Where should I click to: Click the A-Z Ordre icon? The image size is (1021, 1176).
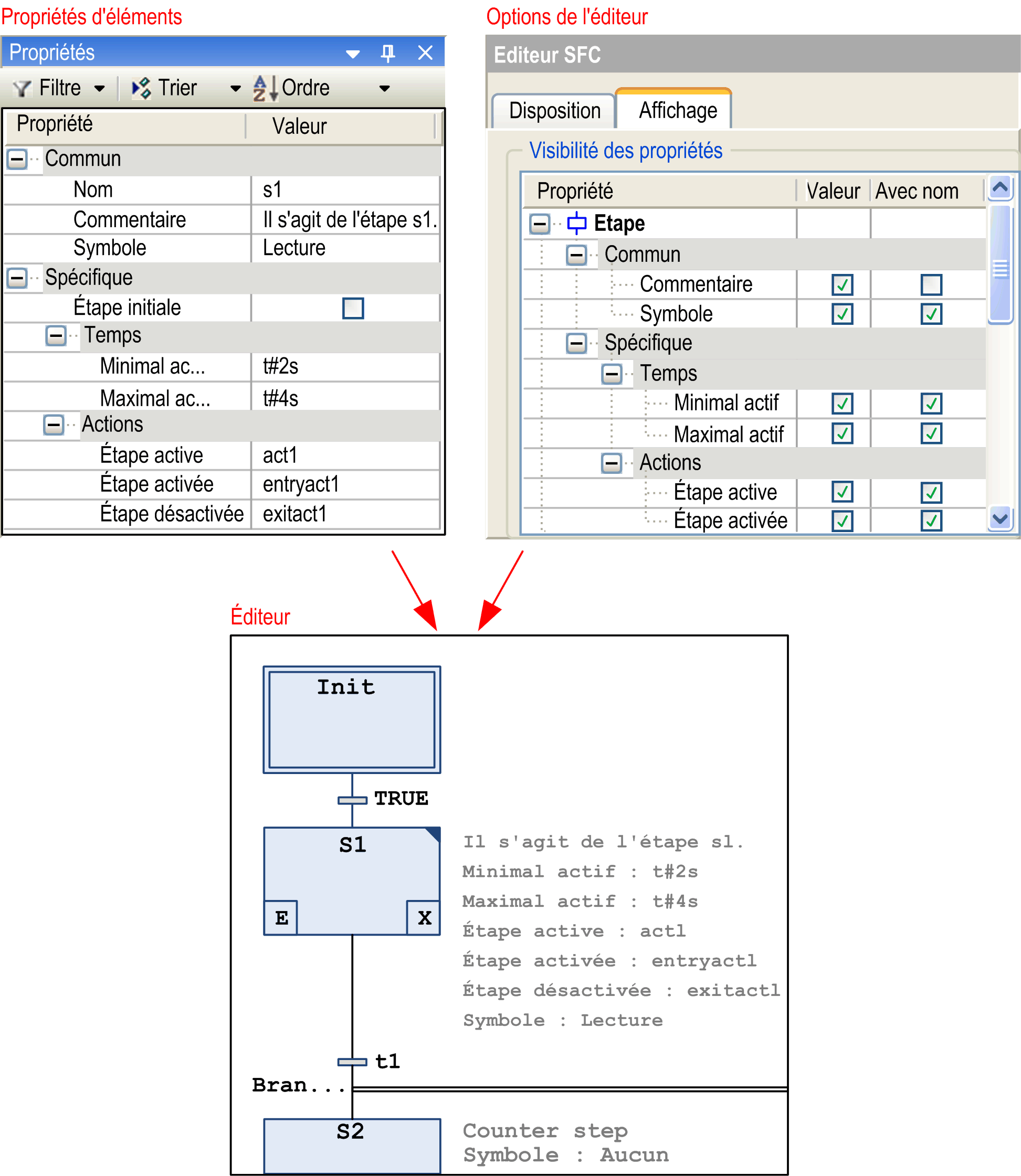[265, 88]
